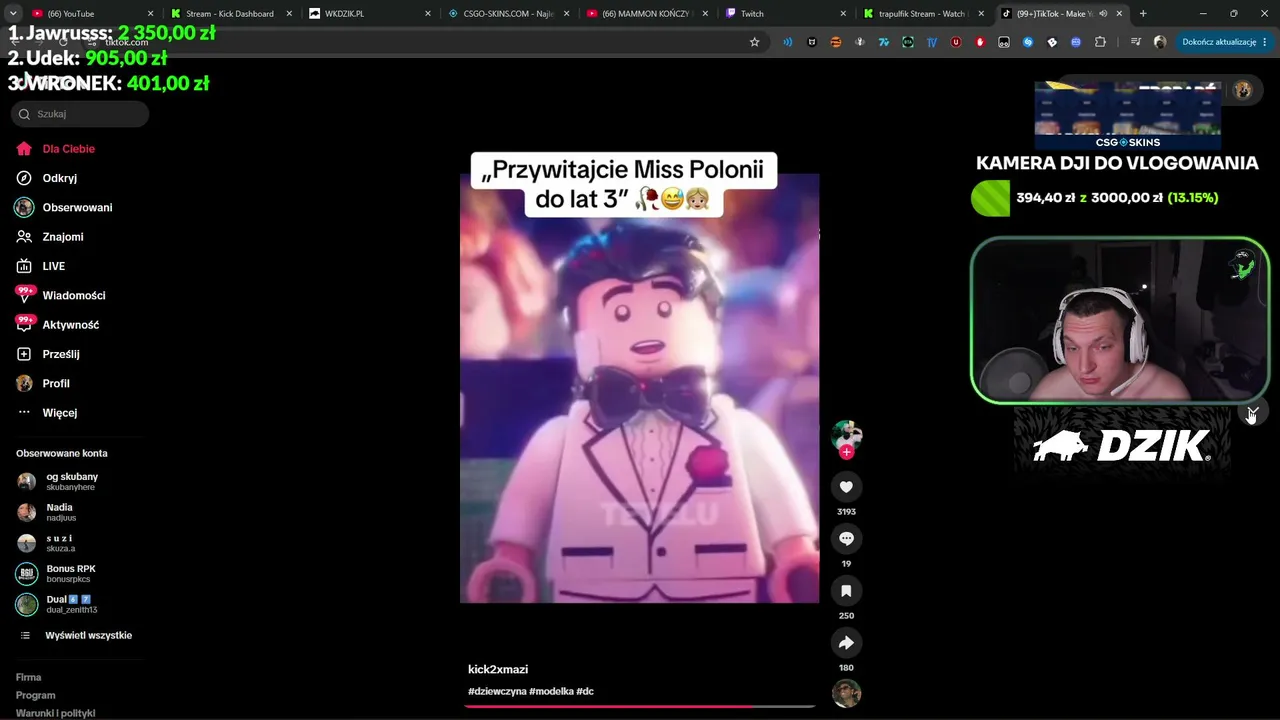Open a new browser tab
The width and height of the screenshot is (1280, 720).
1143,14
